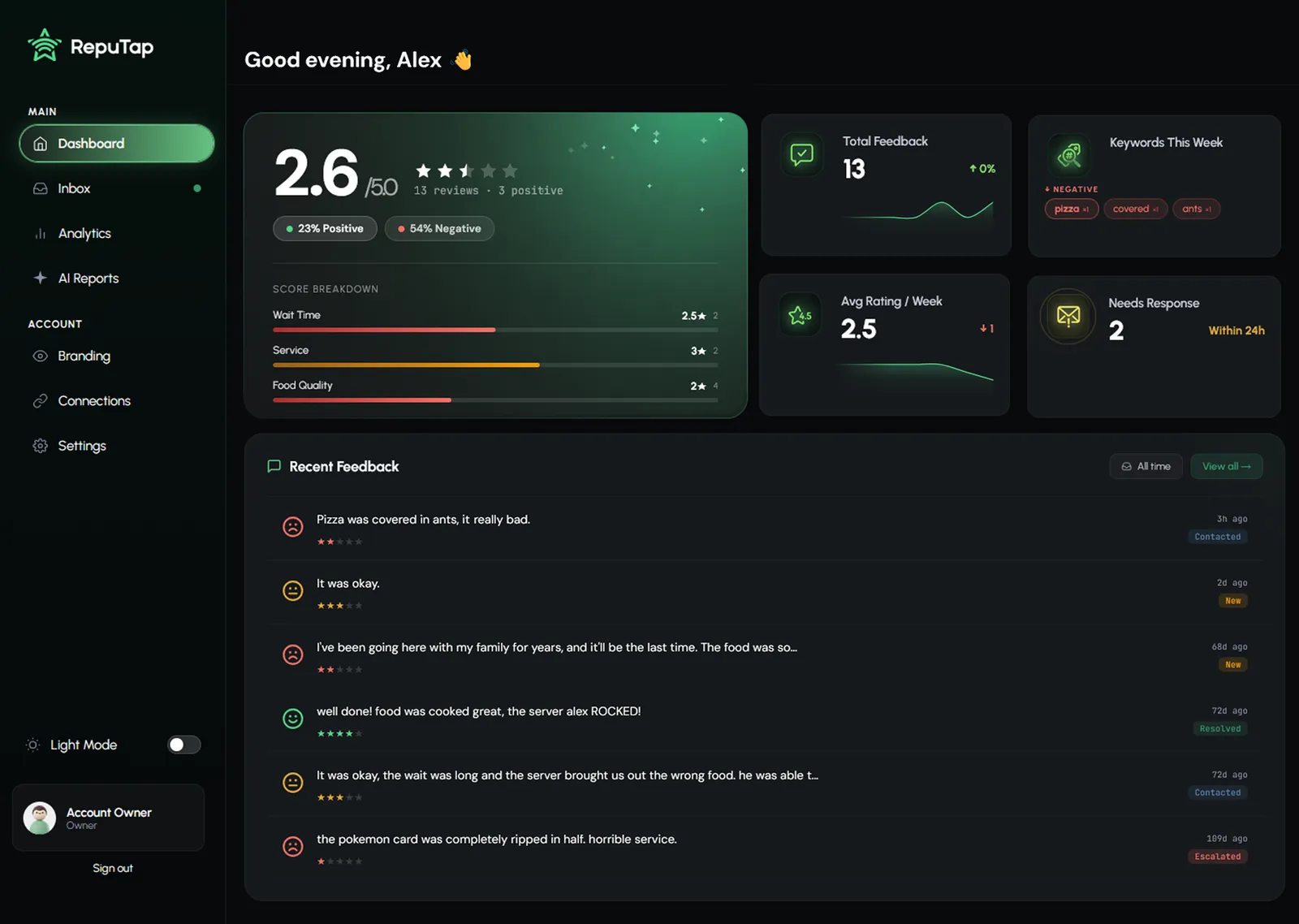Click the 23% Positive pill
Image resolution: width=1299 pixels, height=924 pixels.
pyautogui.click(x=326, y=229)
